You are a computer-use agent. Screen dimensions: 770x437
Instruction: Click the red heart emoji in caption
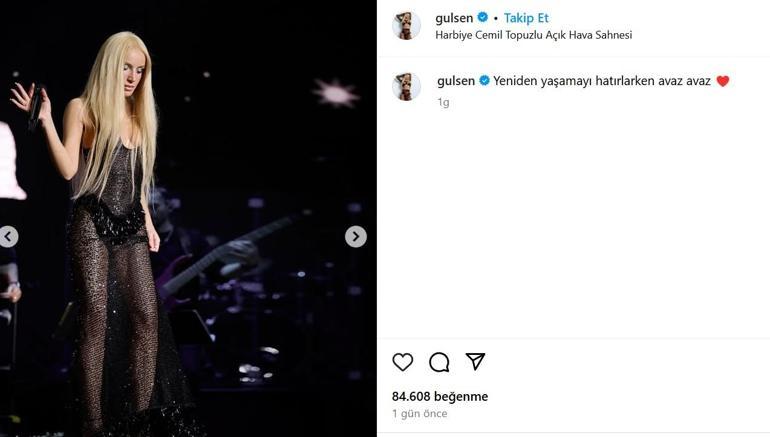coord(722,81)
